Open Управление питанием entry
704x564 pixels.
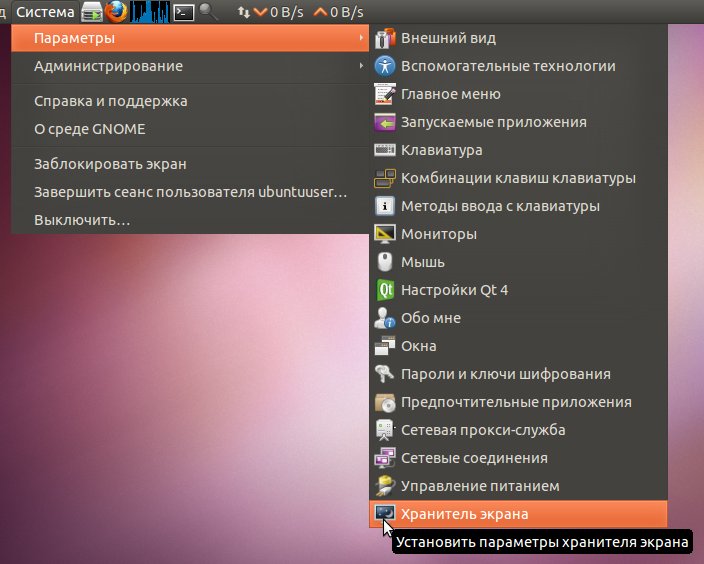(x=519, y=486)
